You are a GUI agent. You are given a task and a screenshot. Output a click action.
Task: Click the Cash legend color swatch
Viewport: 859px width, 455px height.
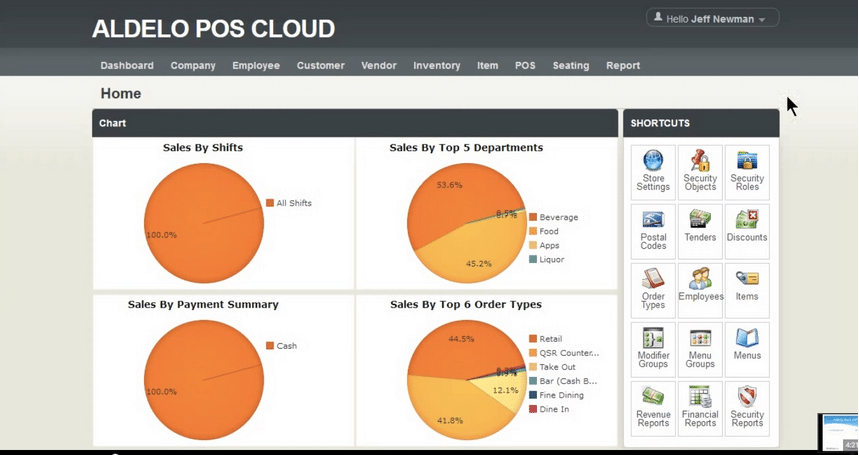270,345
